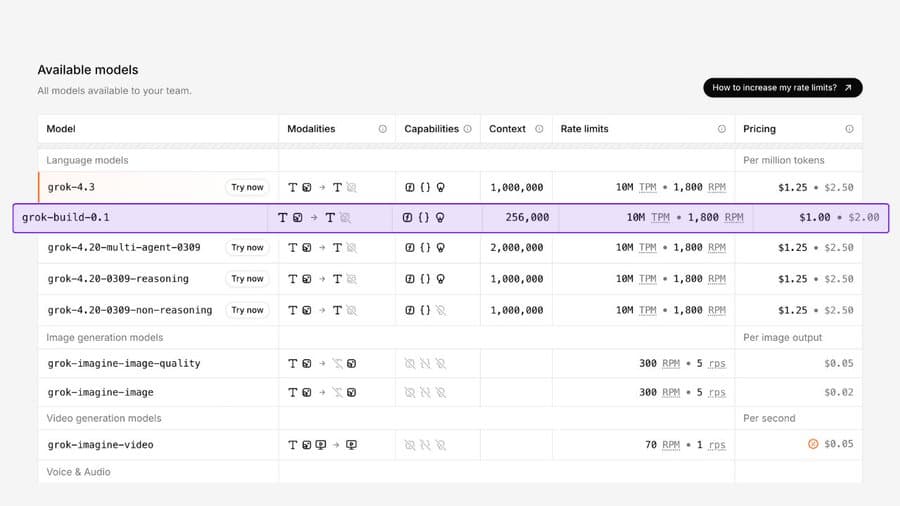Click disabled text output icon in grok-imagine-image row
This screenshot has height=506, width=900.
(x=337, y=392)
